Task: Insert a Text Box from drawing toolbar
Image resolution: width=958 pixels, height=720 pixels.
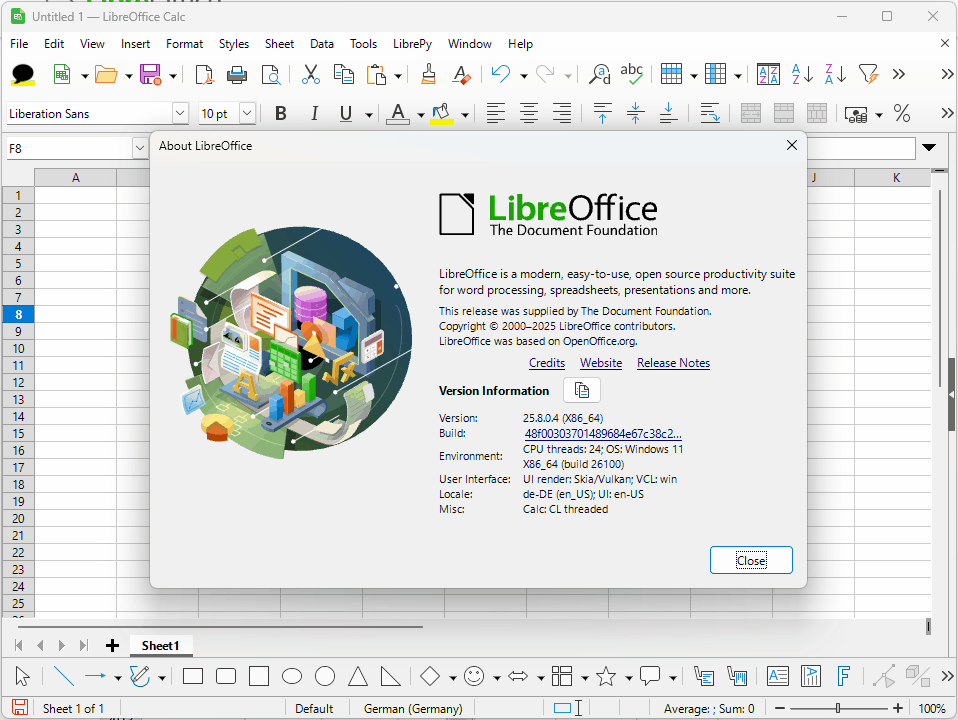Action: (778, 676)
